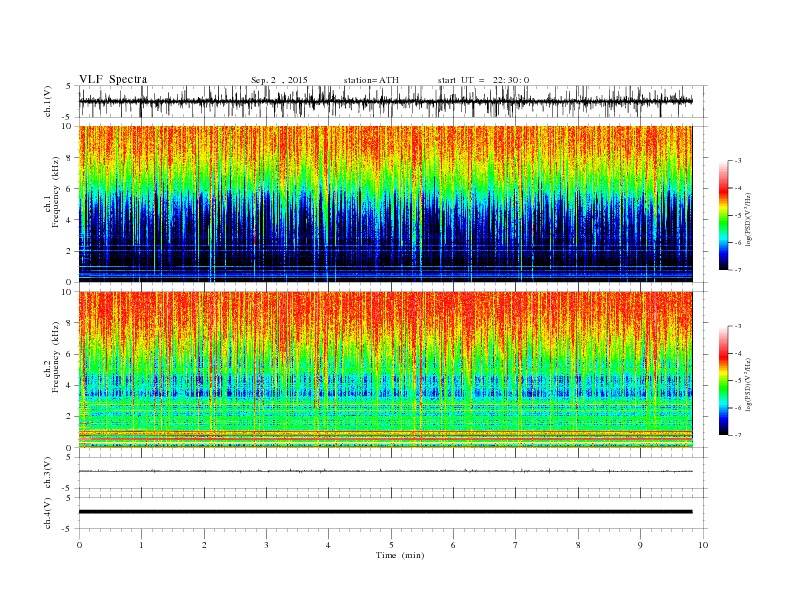
Task: Click the "-3" label on ch.1 color bar
Action: tap(738, 161)
